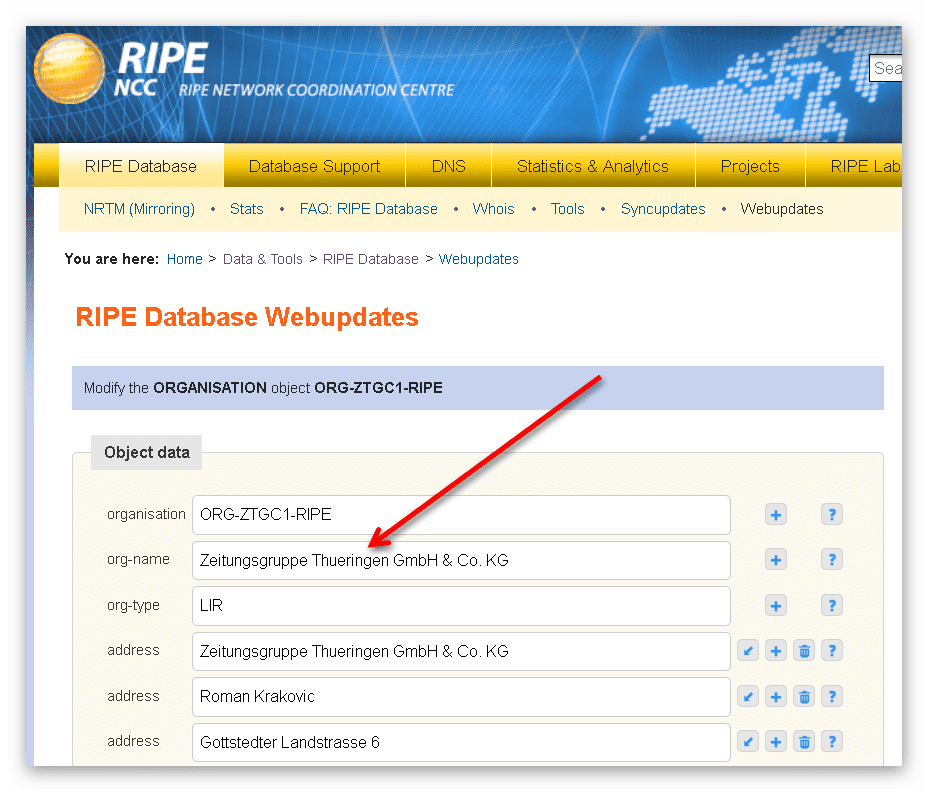Edit the address field with Zeitungsgruppe Thueringen

(x=461, y=651)
